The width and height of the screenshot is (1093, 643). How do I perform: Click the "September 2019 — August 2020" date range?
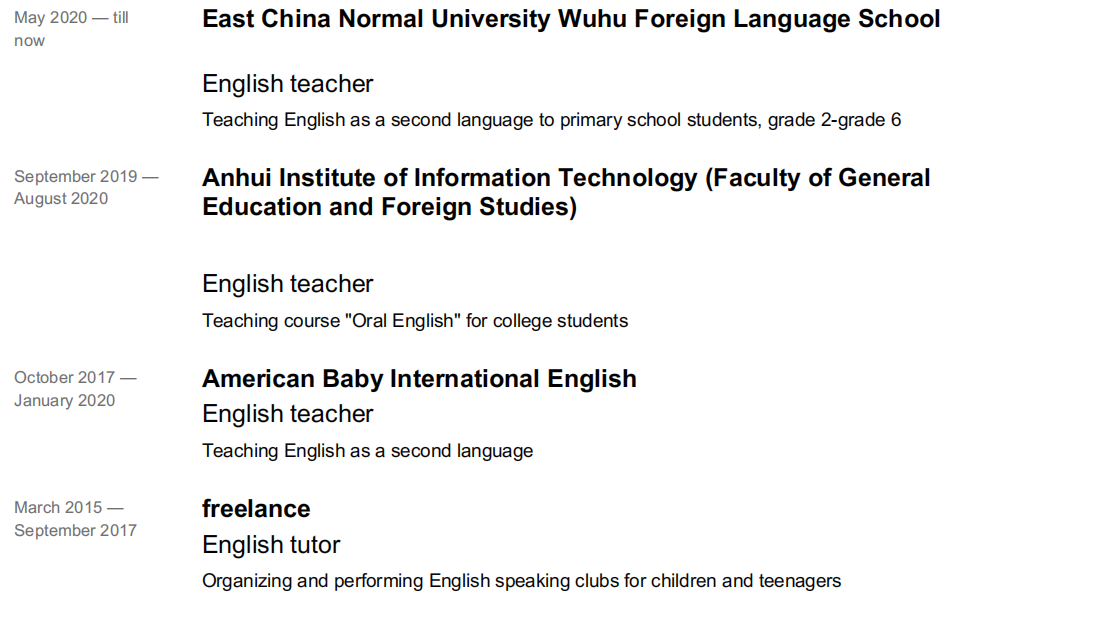pos(86,188)
